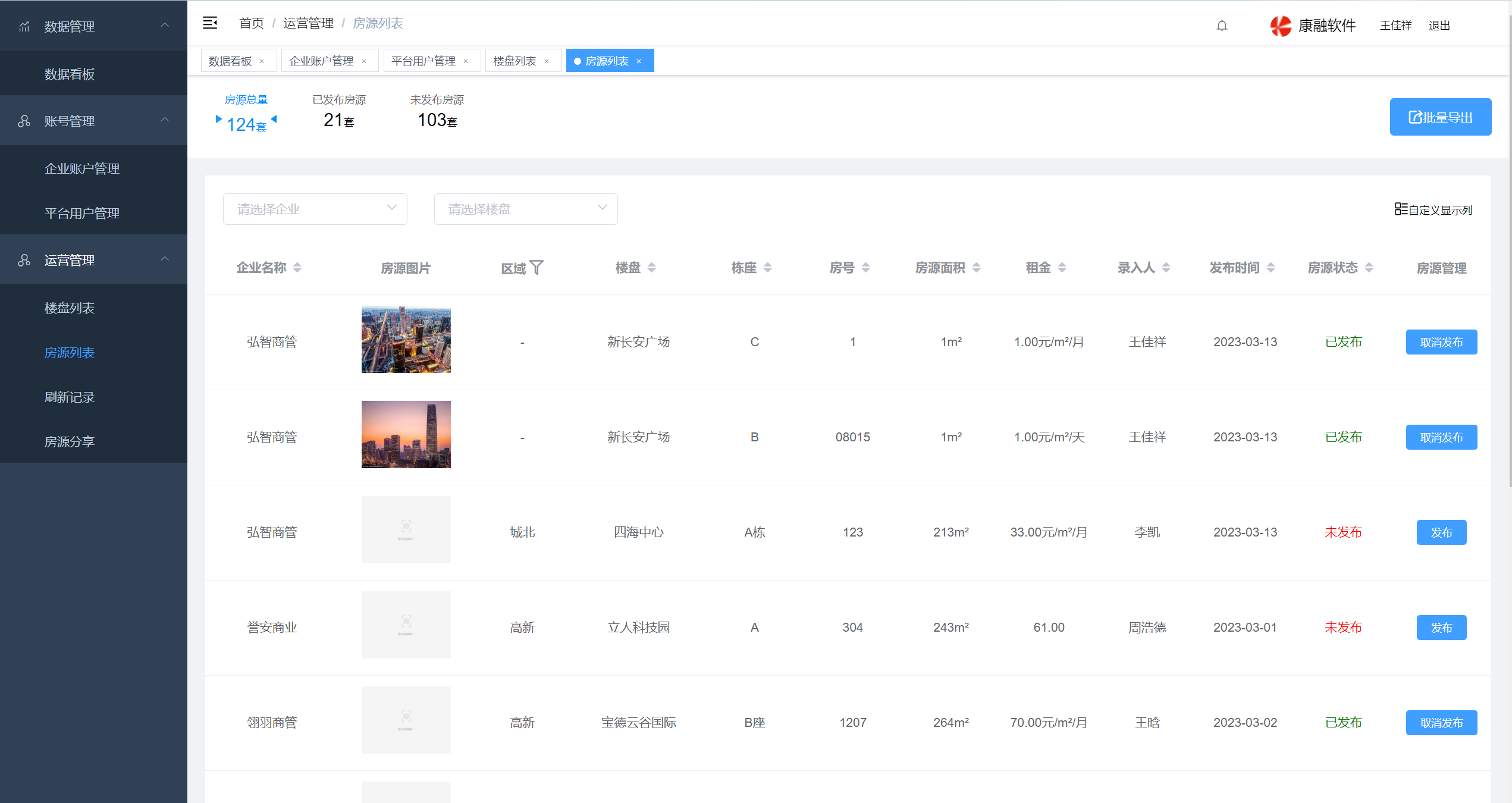Select the 未发布房源 103套 filter
The width and height of the screenshot is (1512, 803).
click(437, 112)
